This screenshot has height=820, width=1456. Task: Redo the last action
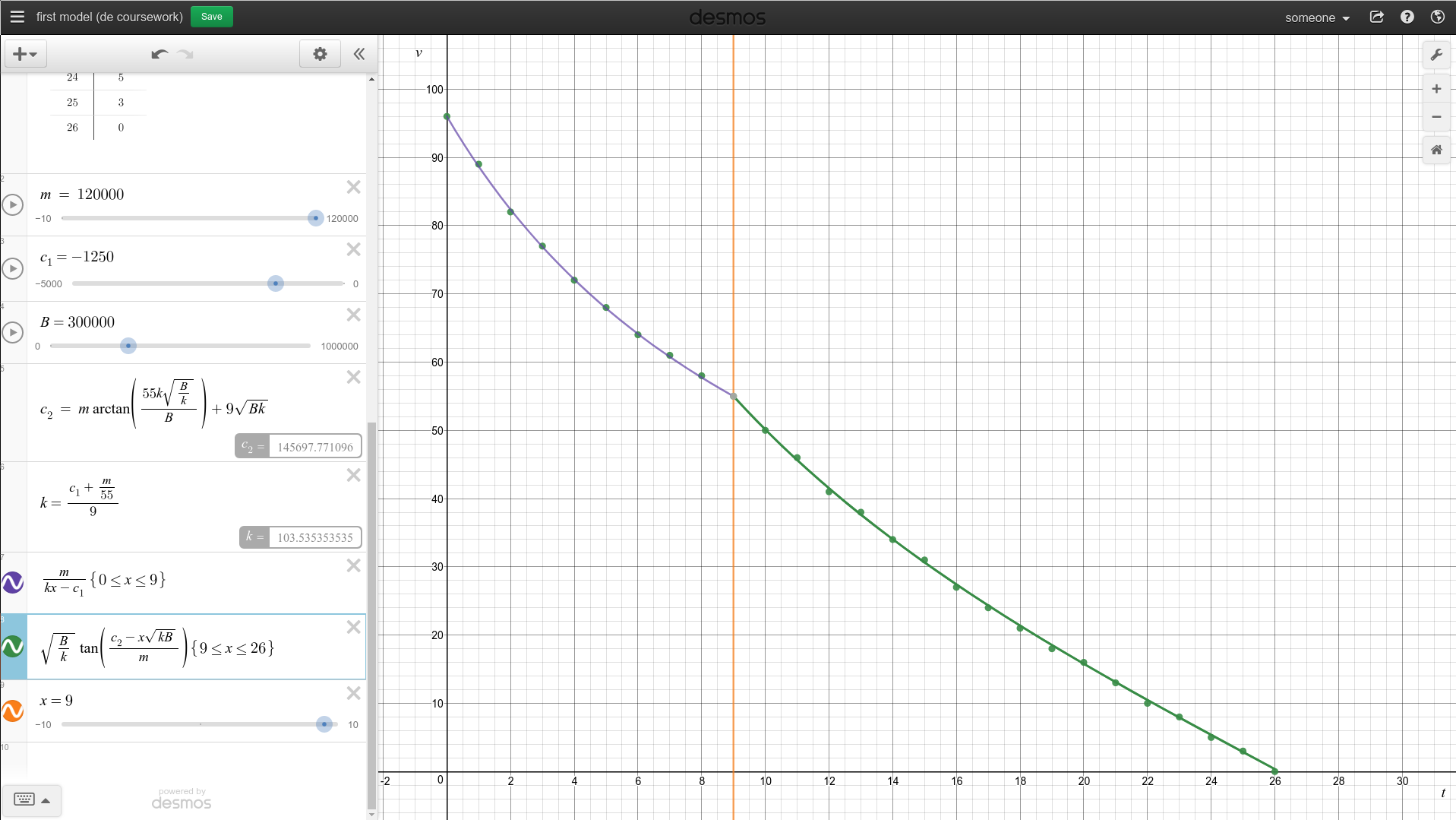pos(185,54)
